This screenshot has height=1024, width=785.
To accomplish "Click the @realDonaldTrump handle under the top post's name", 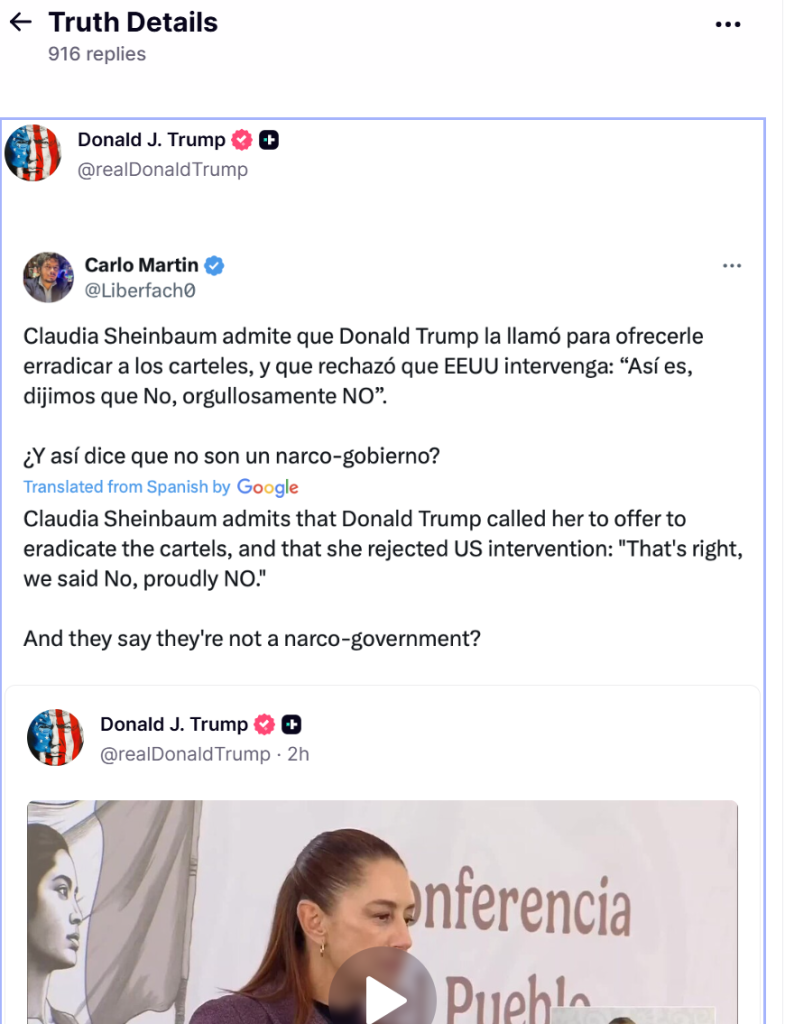I will pos(163,169).
